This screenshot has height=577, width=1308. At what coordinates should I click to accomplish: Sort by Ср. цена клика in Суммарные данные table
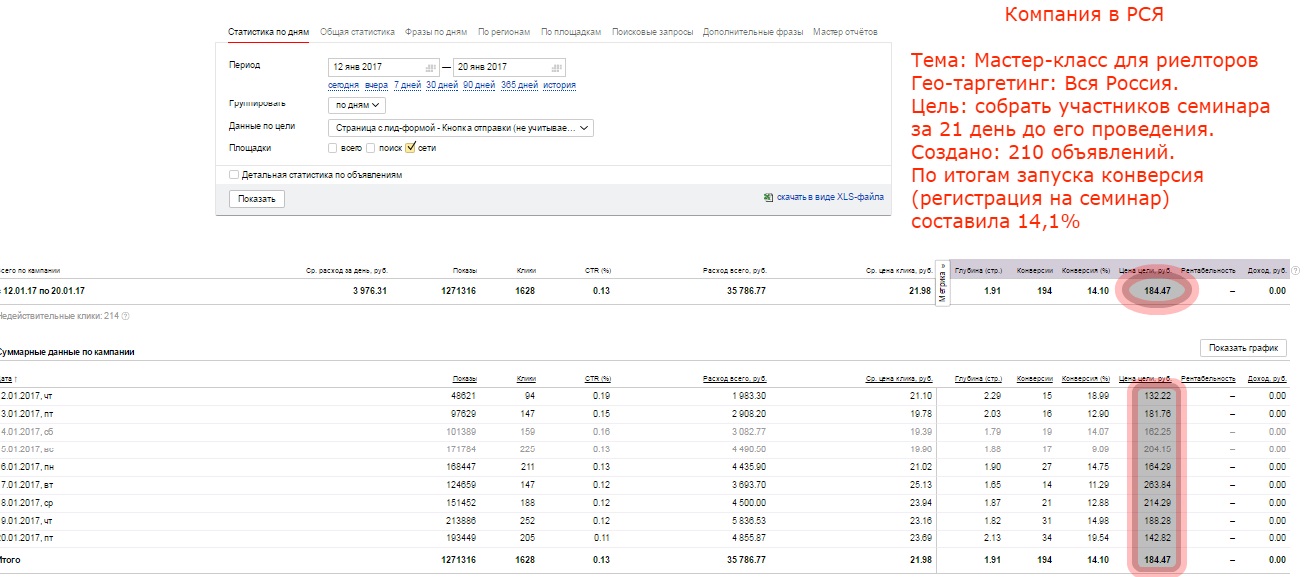(x=899, y=379)
